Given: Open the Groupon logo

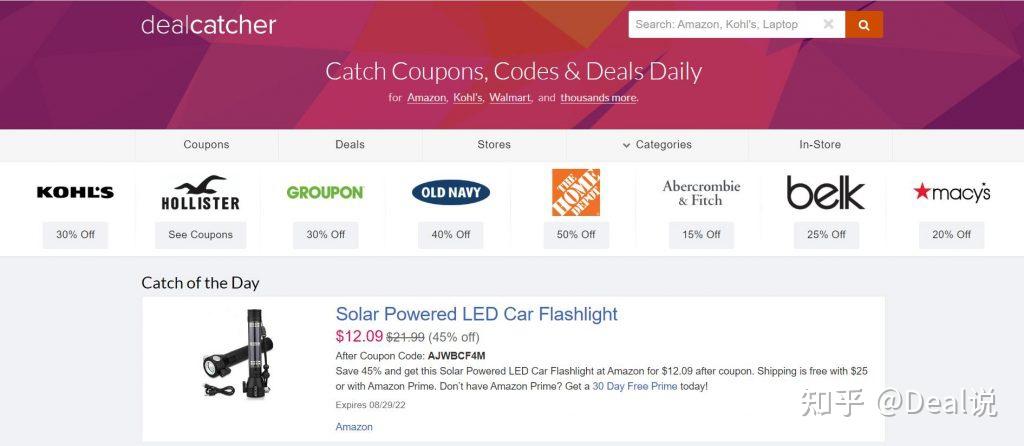Looking at the screenshot, I should coord(325,192).
